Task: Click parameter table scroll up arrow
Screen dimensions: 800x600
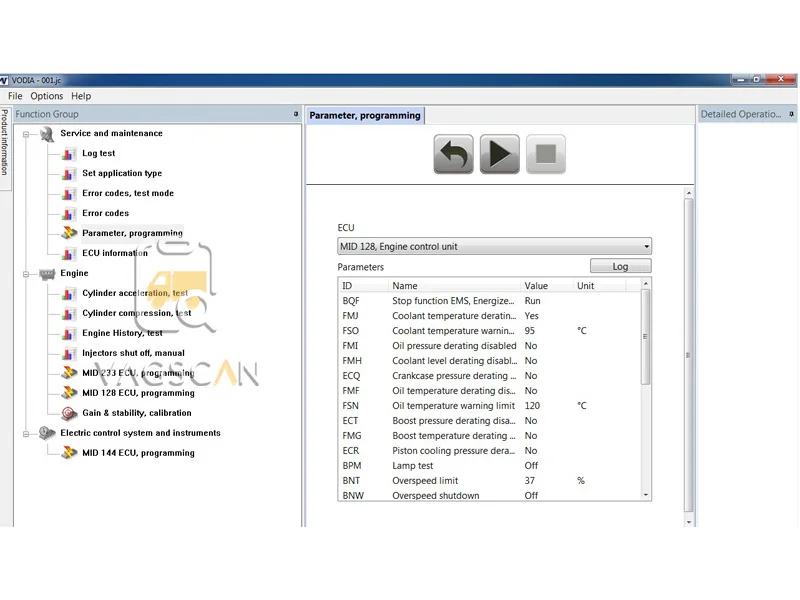Action: [646, 283]
